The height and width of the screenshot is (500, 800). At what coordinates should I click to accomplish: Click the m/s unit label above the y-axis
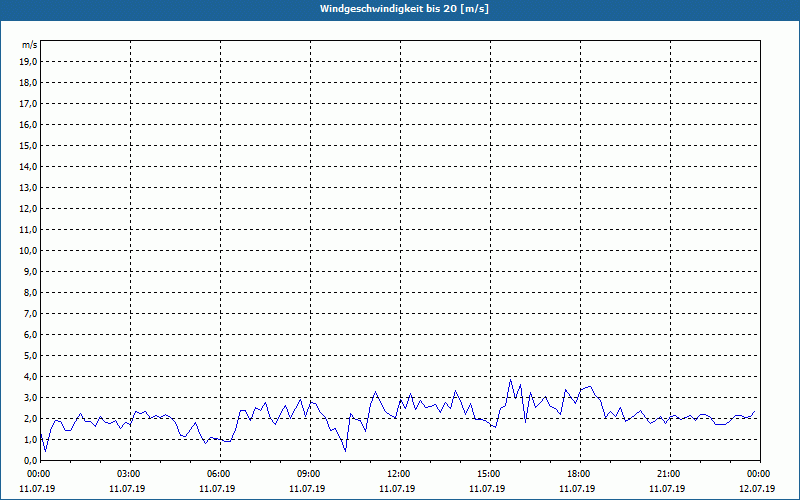tap(30, 45)
